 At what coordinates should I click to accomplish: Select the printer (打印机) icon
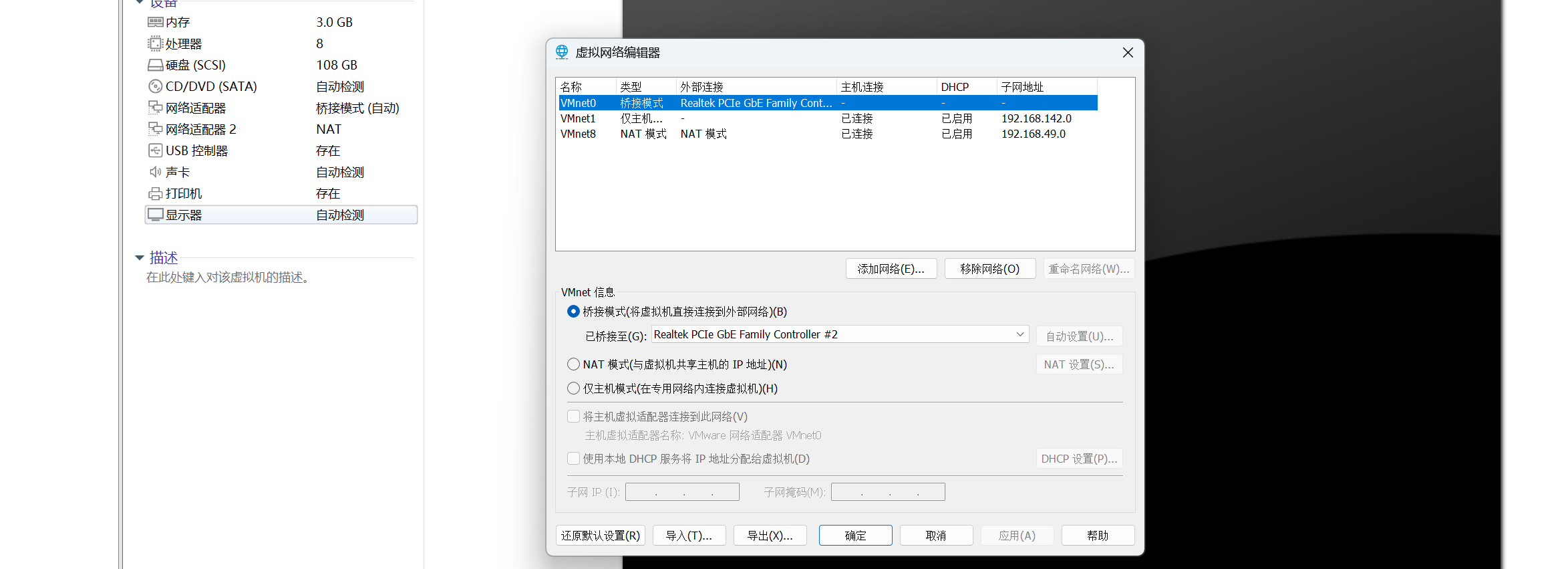coord(155,193)
